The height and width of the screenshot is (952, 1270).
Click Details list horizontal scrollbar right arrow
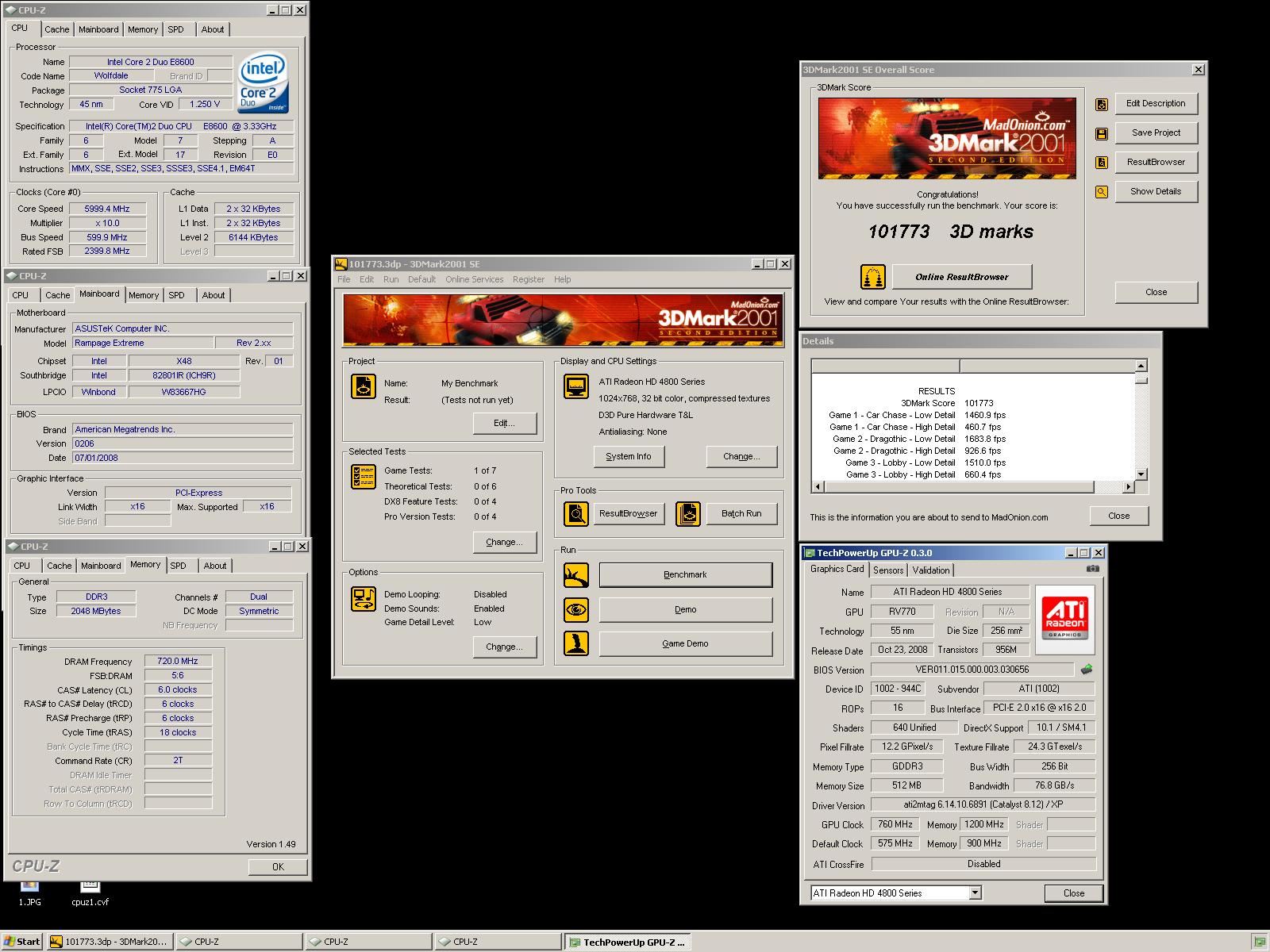pyautogui.click(x=1129, y=487)
